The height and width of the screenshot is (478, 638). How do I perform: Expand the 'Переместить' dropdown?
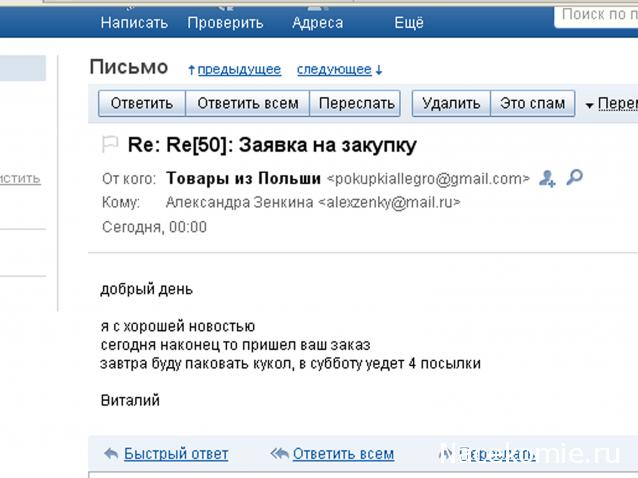[x=610, y=103]
